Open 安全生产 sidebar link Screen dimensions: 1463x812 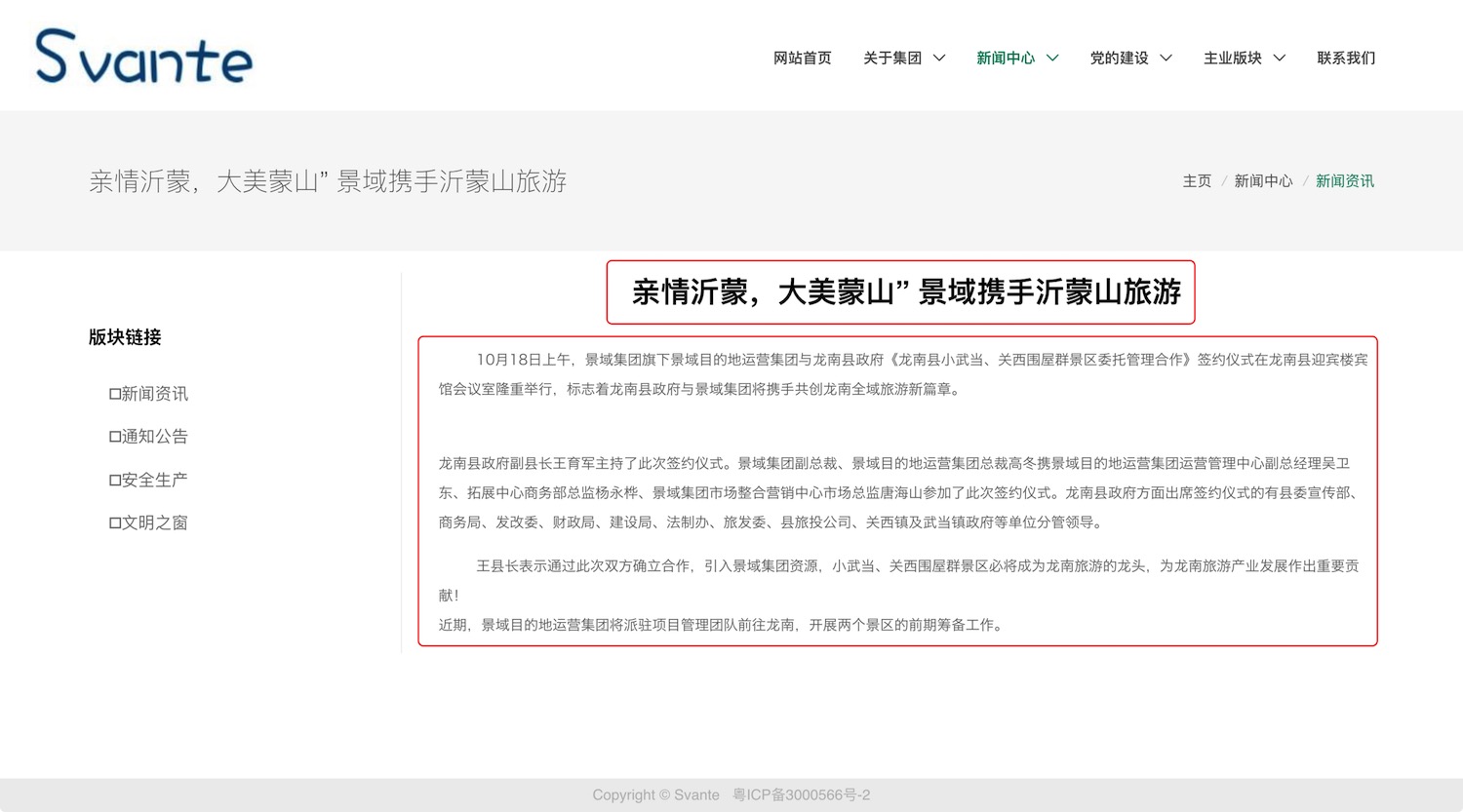tap(149, 480)
